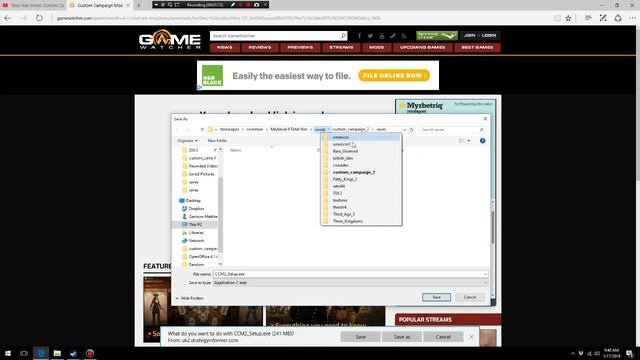
Task: Click browser favorites star icon
Action: pyautogui.click(x=568, y=18)
